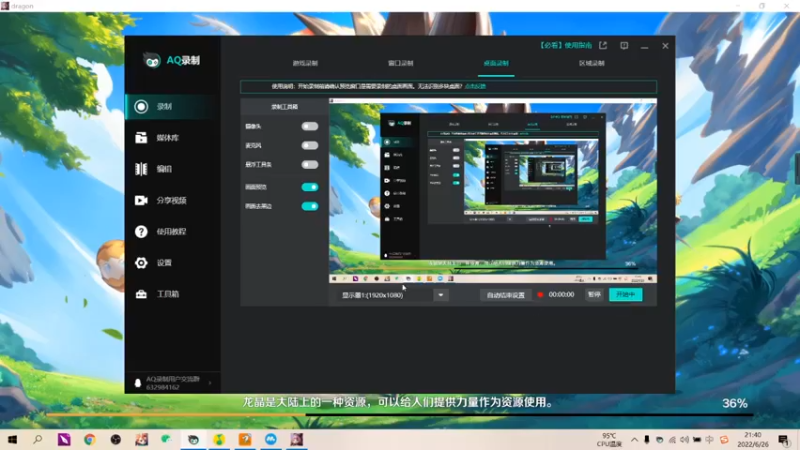Click the 自动结束设置 button
Screen dimensions: 800x450
click(506, 295)
